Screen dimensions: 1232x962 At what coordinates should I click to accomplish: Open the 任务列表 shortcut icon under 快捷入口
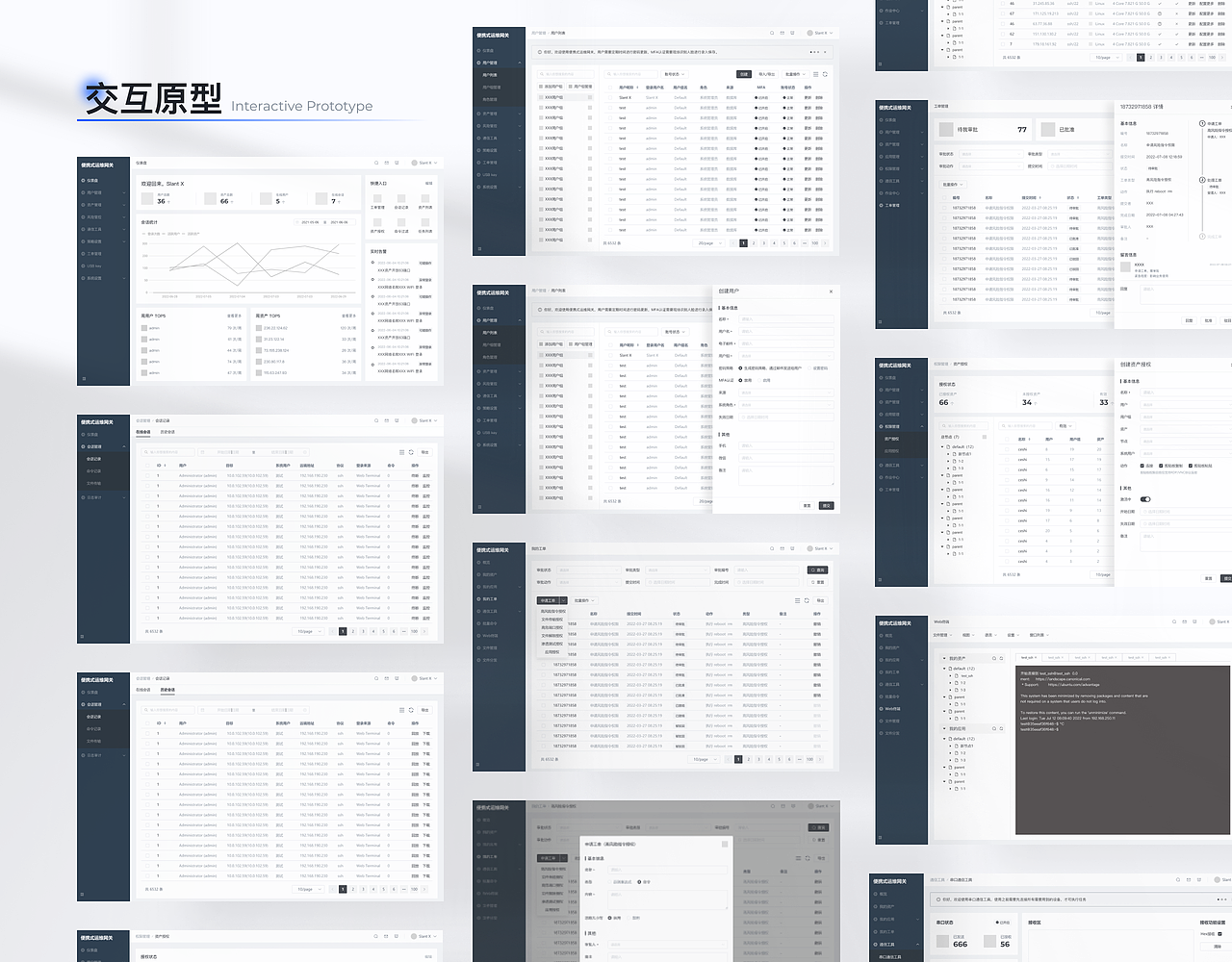point(425,222)
